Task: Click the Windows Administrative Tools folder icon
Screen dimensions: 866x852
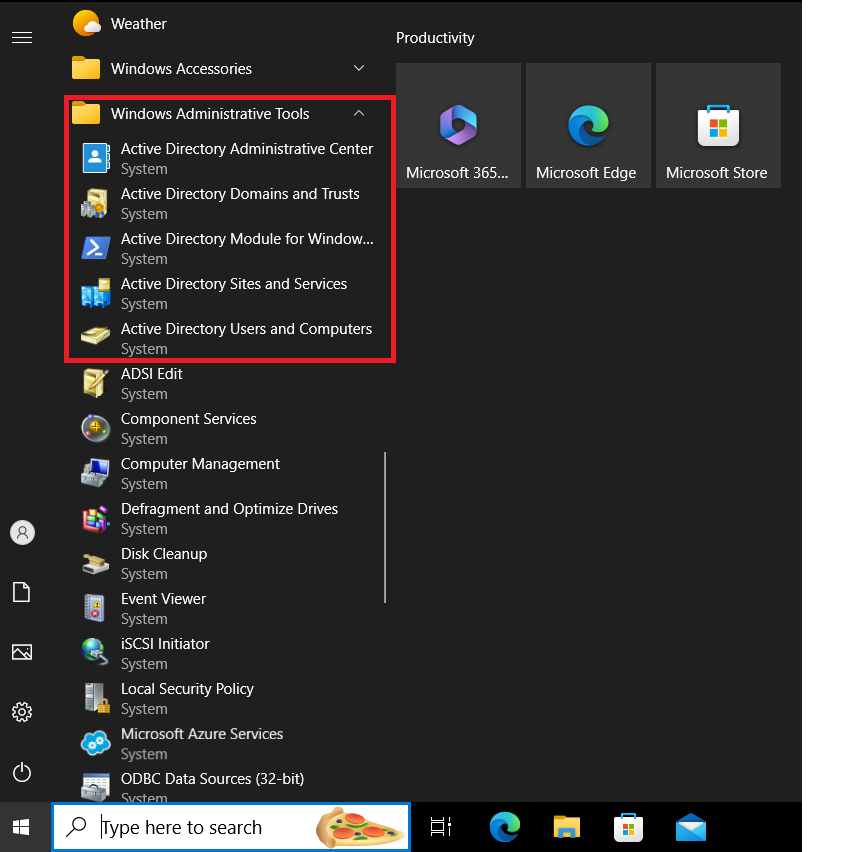Action: [86, 114]
